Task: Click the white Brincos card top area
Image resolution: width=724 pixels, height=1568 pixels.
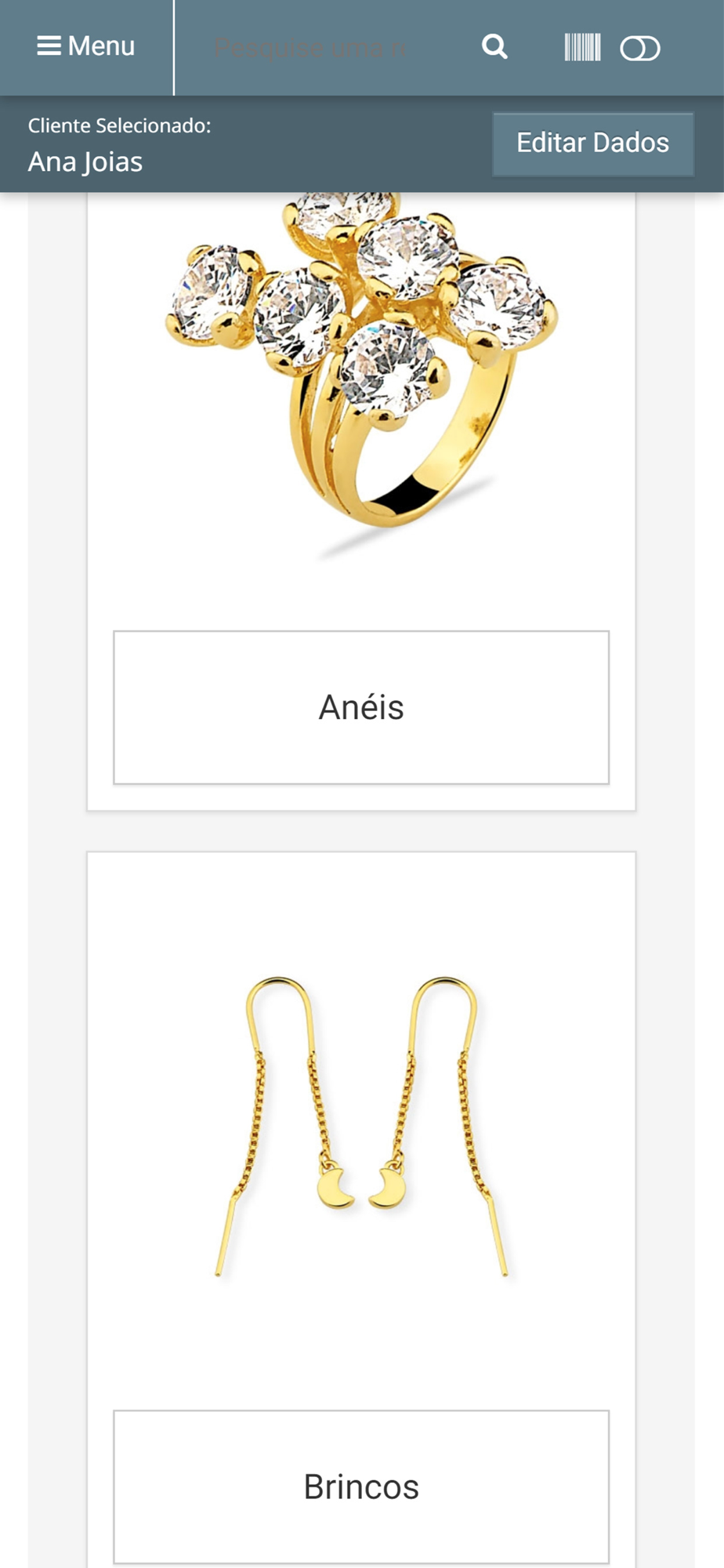Action: pyautogui.click(x=361, y=909)
